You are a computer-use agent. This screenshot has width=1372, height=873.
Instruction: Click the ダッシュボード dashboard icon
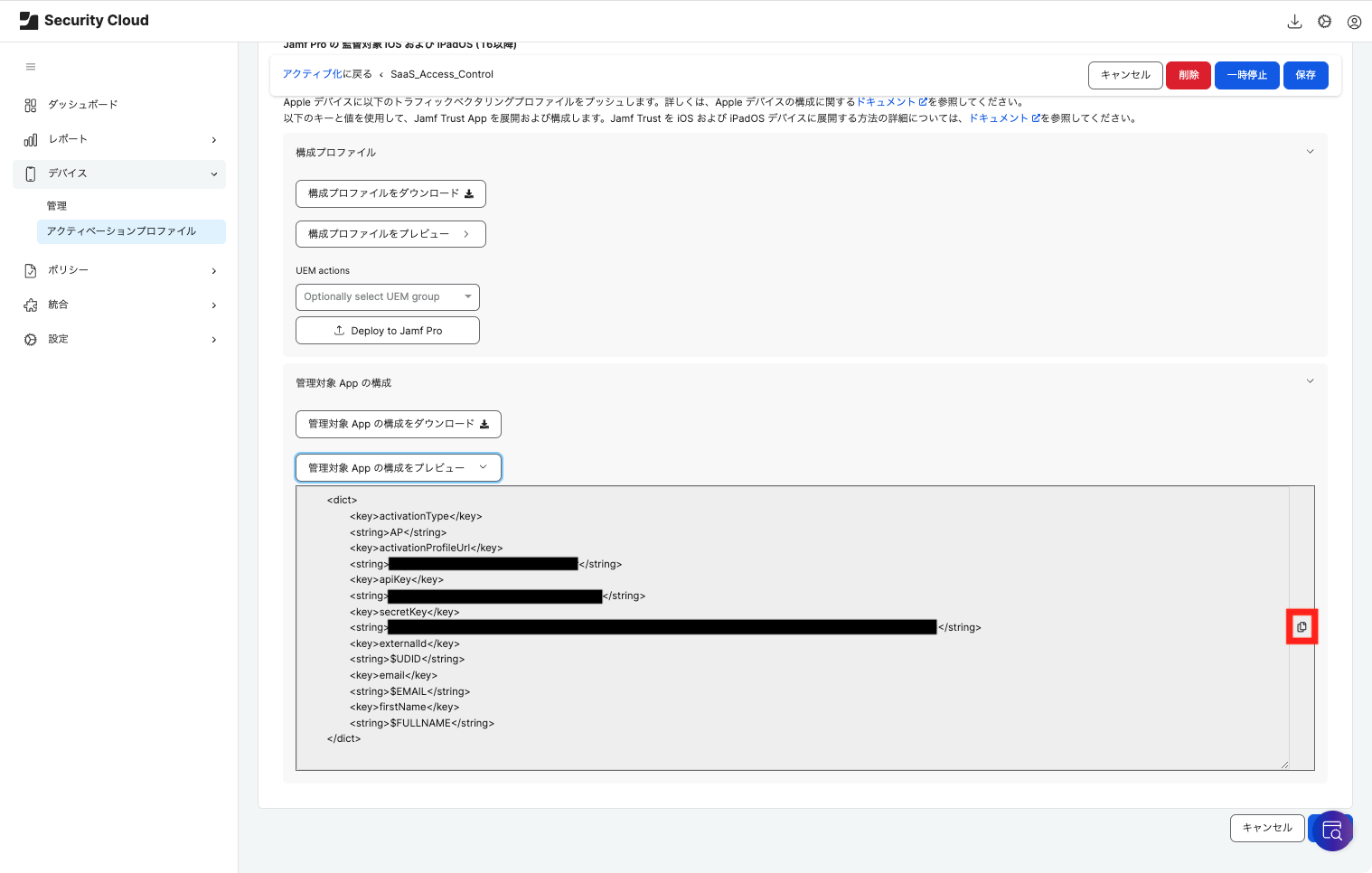coord(31,105)
